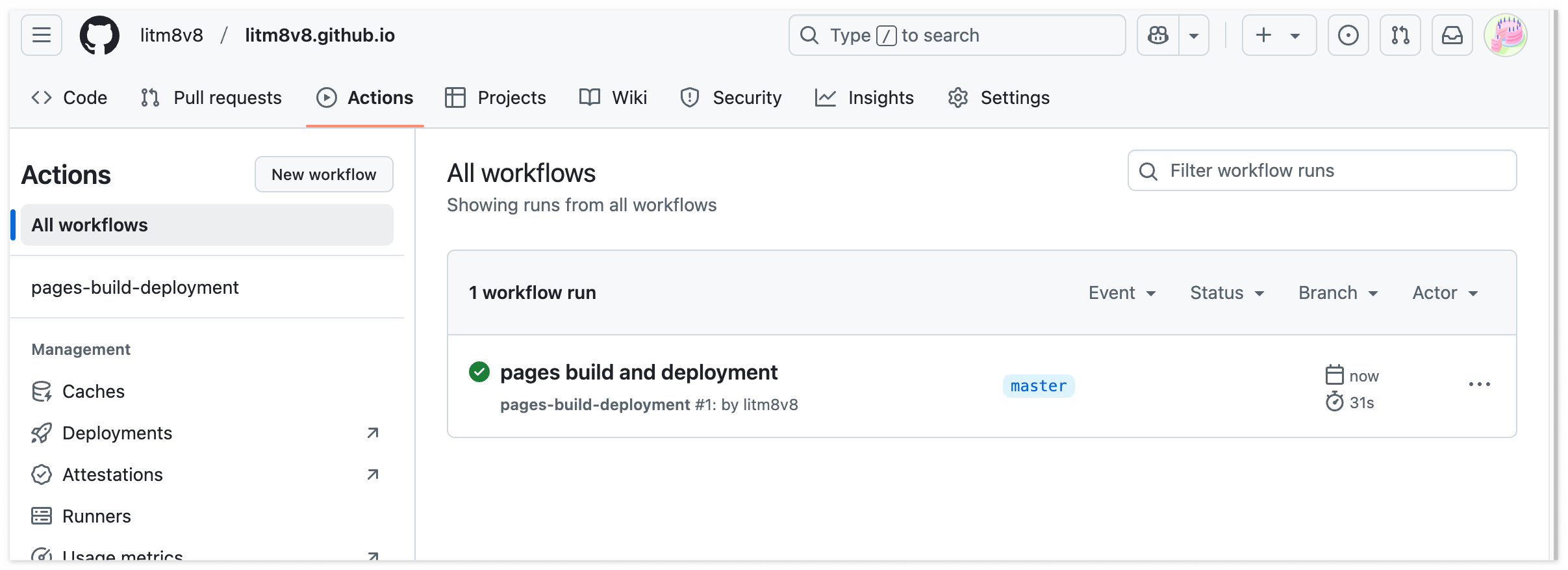Switch to the Code tab
The height and width of the screenshot is (570, 1568).
click(x=70, y=97)
